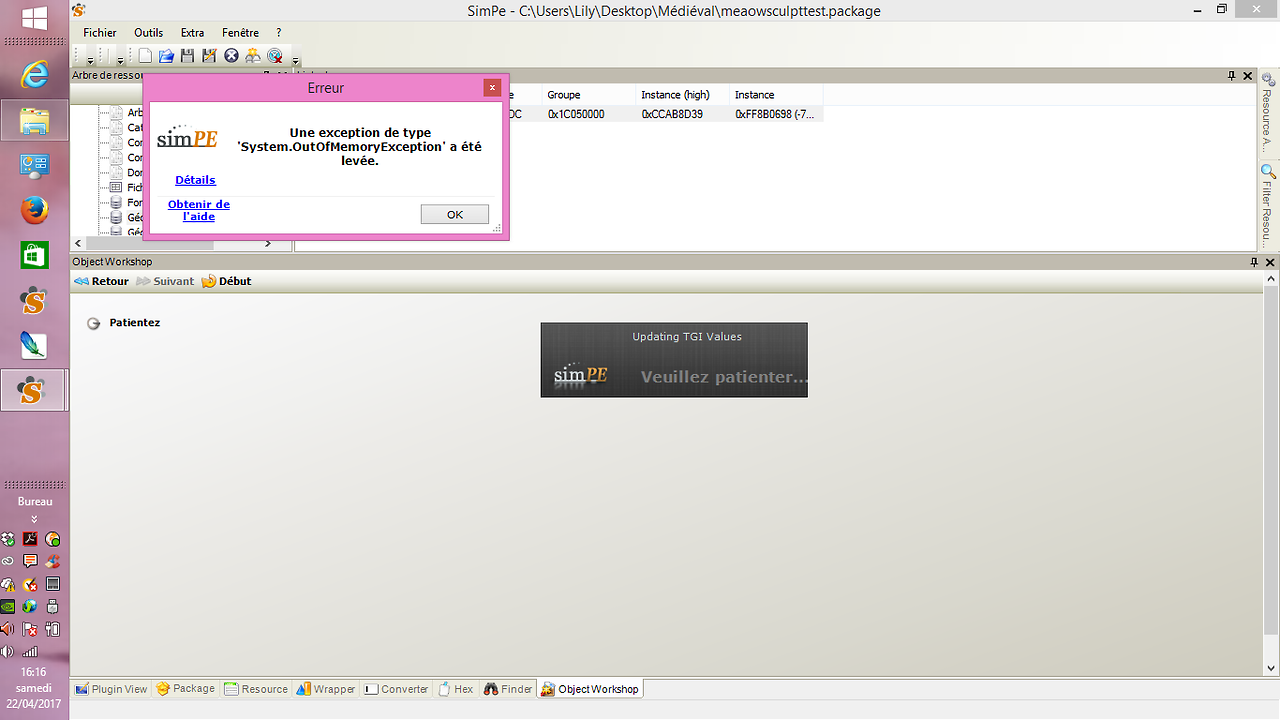Click the Retour back arrow button

101,281
